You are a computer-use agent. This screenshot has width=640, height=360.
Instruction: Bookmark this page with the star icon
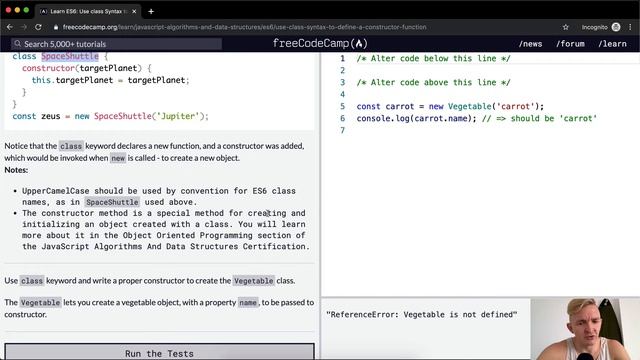565,27
